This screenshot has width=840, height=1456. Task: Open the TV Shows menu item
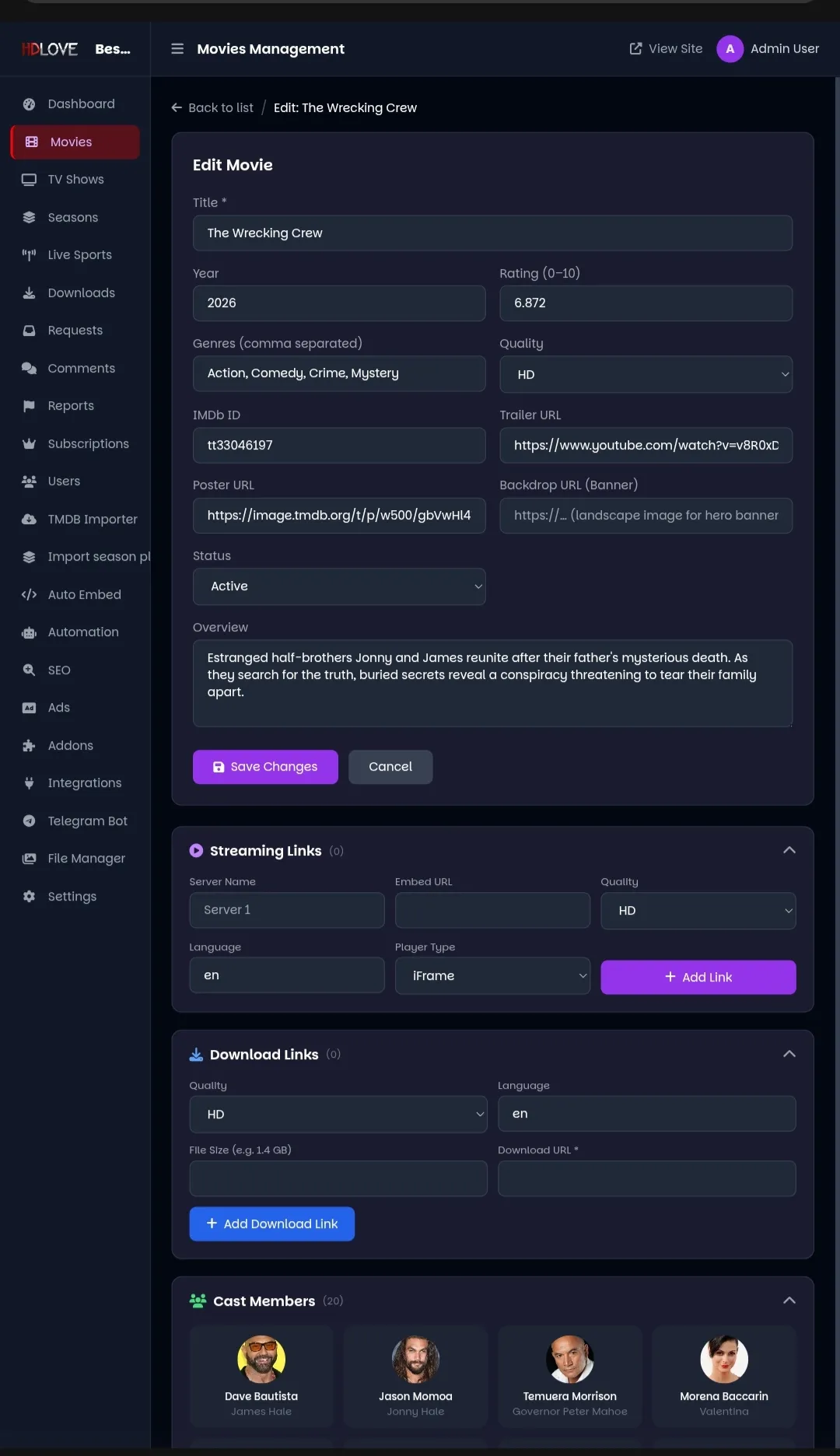(75, 180)
